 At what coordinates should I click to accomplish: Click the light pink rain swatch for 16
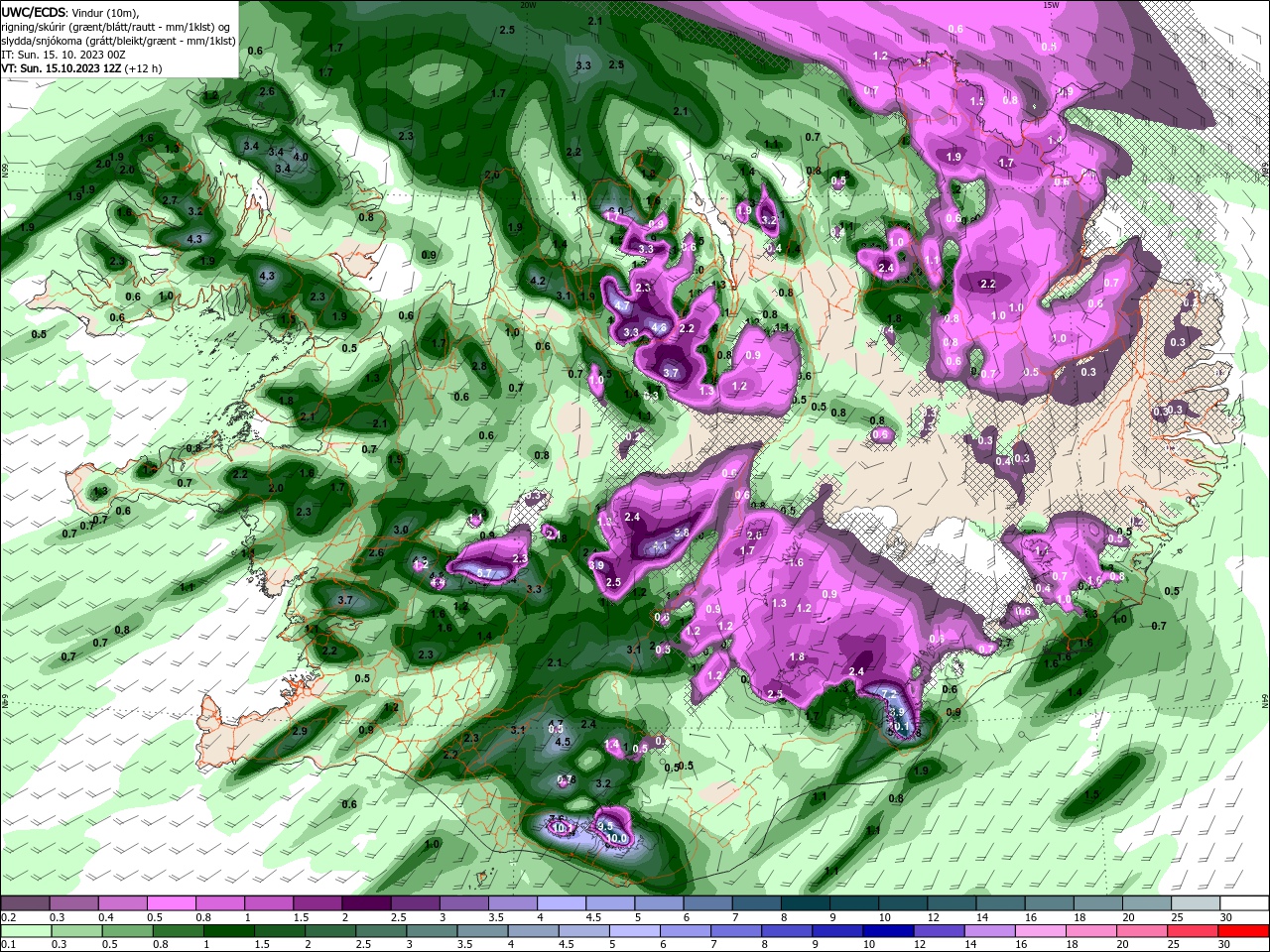tap(1042, 931)
